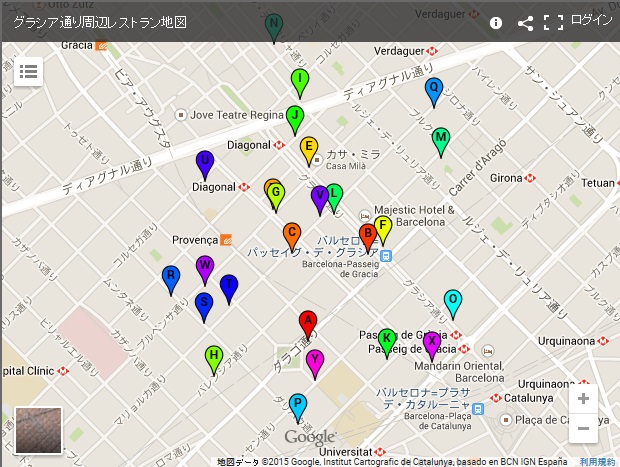This screenshot has width=620, height=467.
Task: Select blue marker Q
Action: click(434, 91)
